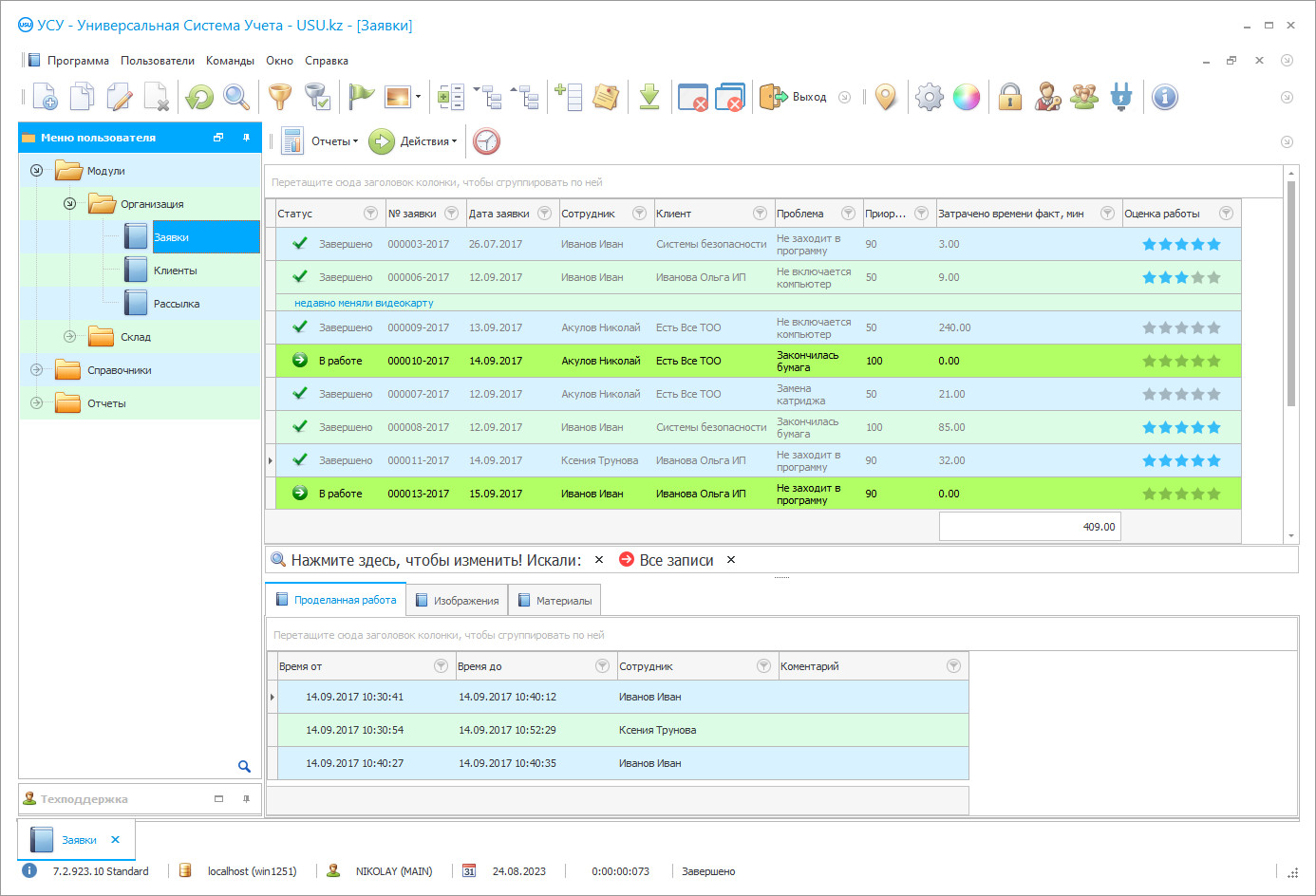This screenshot has width=1316, height=896.
Task: Click the magnifier search icon in toolbar
Action: point(236,97)
